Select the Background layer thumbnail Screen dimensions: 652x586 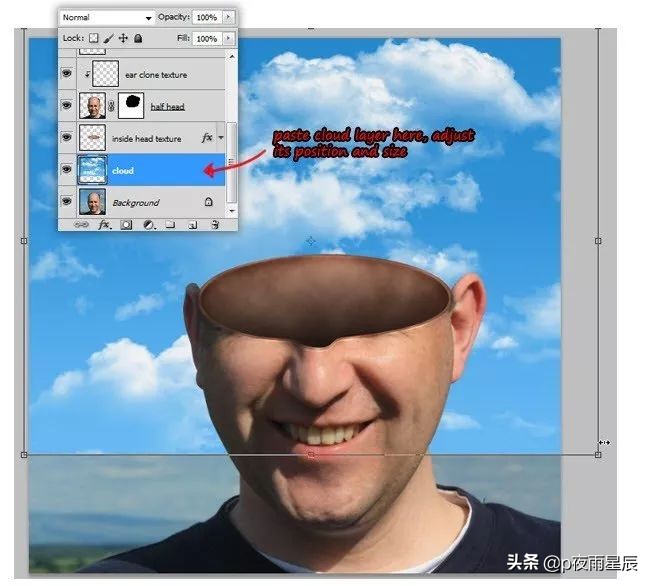(92, 202)
